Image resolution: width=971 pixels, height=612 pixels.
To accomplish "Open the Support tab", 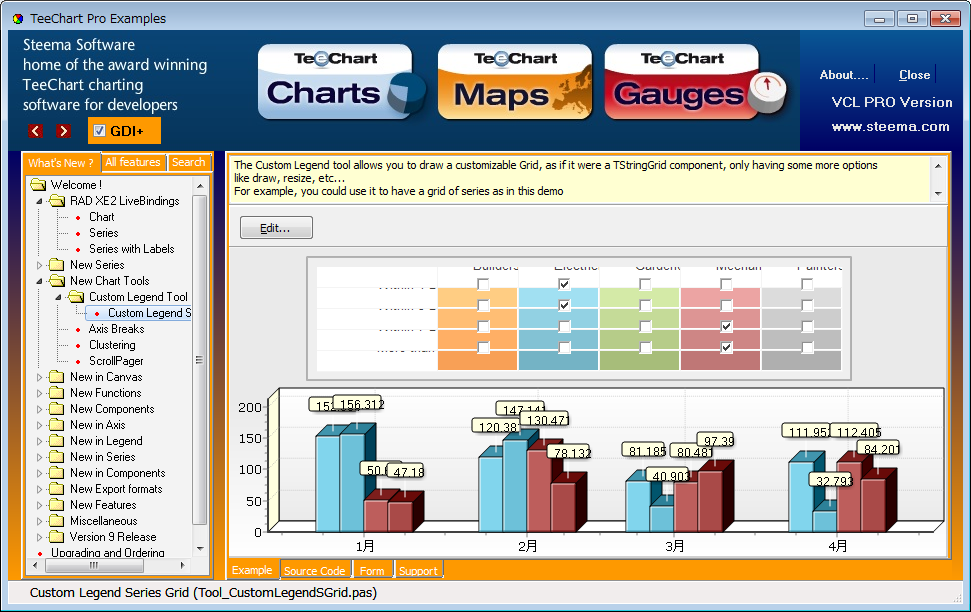I will tap(419, 570).
